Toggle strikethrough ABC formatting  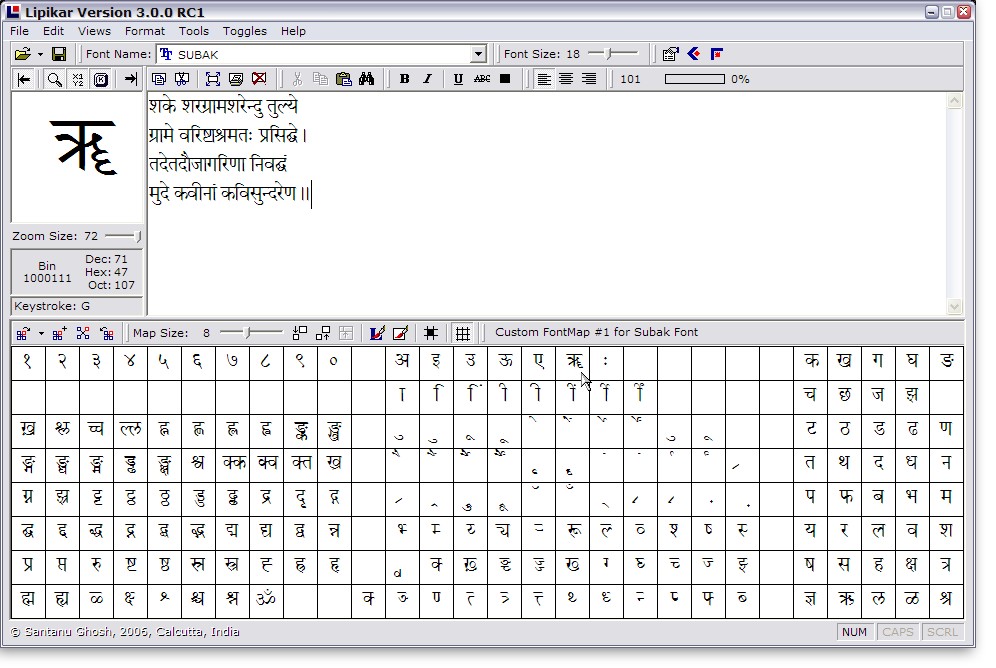pyautogui.click(x=482, y=79)
